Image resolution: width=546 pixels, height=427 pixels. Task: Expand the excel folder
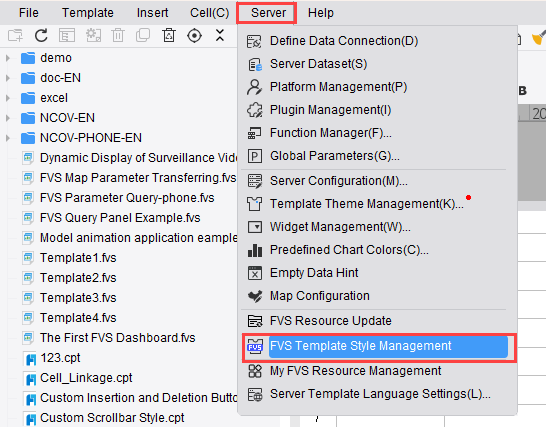[8, 98]
